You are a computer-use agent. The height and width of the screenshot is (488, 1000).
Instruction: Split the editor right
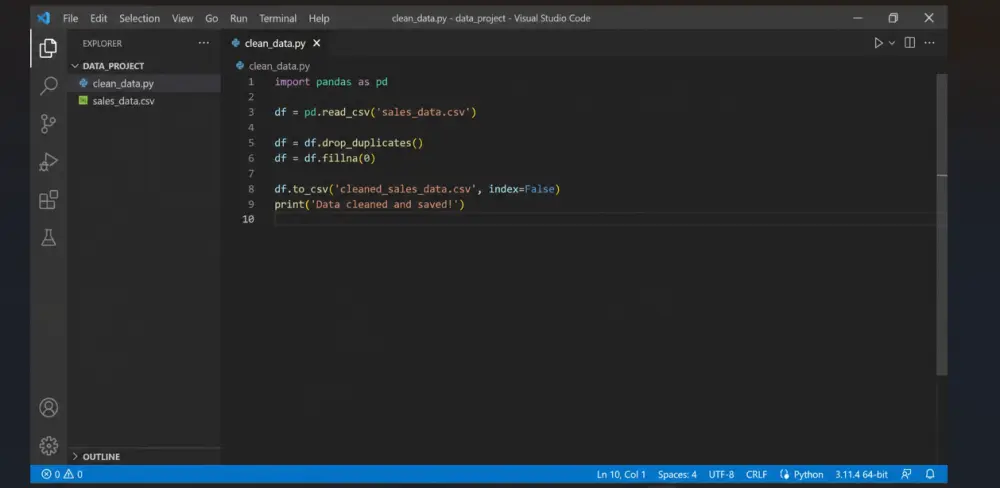[910, 43]
